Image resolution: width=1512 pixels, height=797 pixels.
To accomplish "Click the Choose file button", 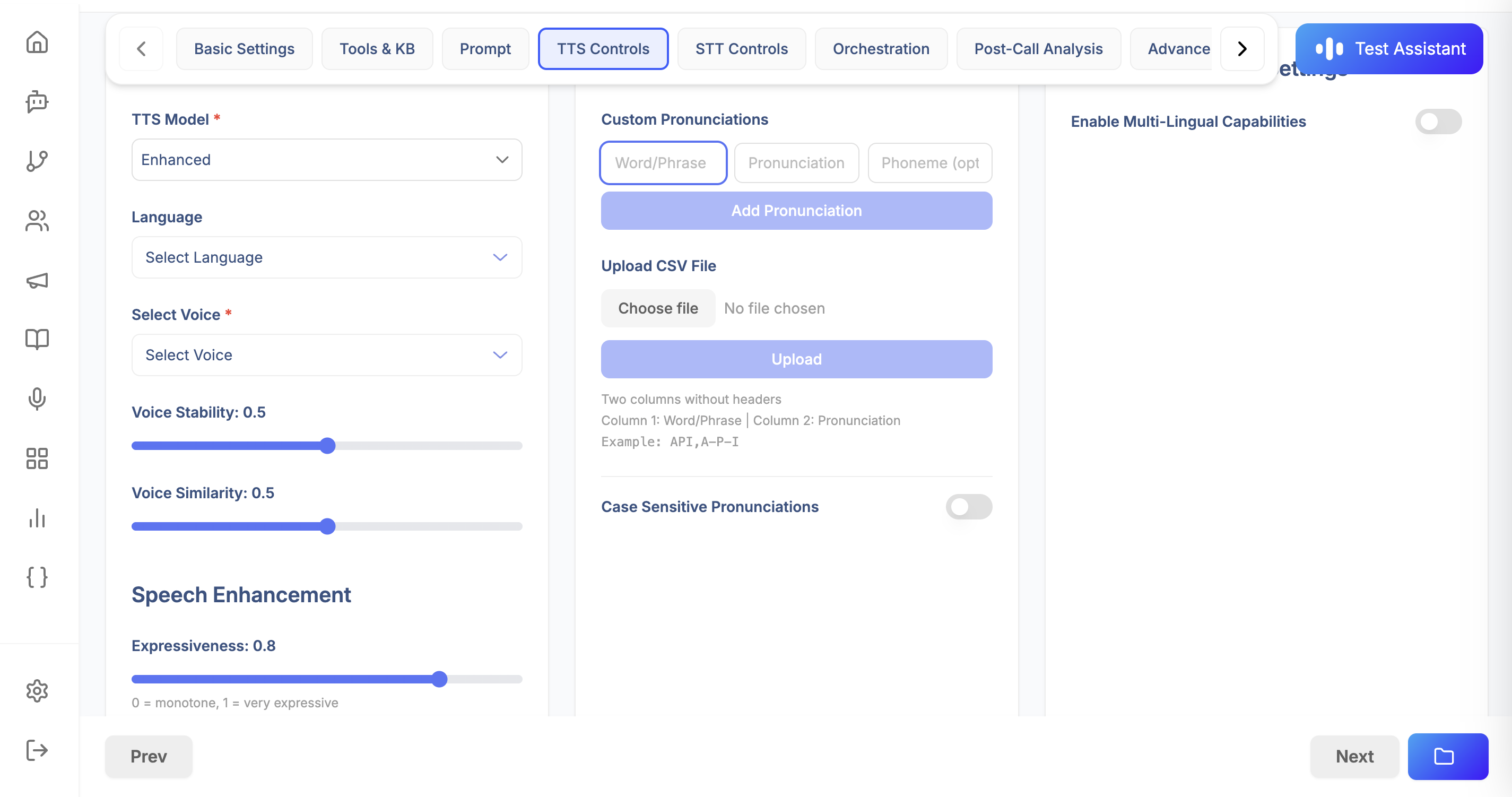I will pos(657,308).
